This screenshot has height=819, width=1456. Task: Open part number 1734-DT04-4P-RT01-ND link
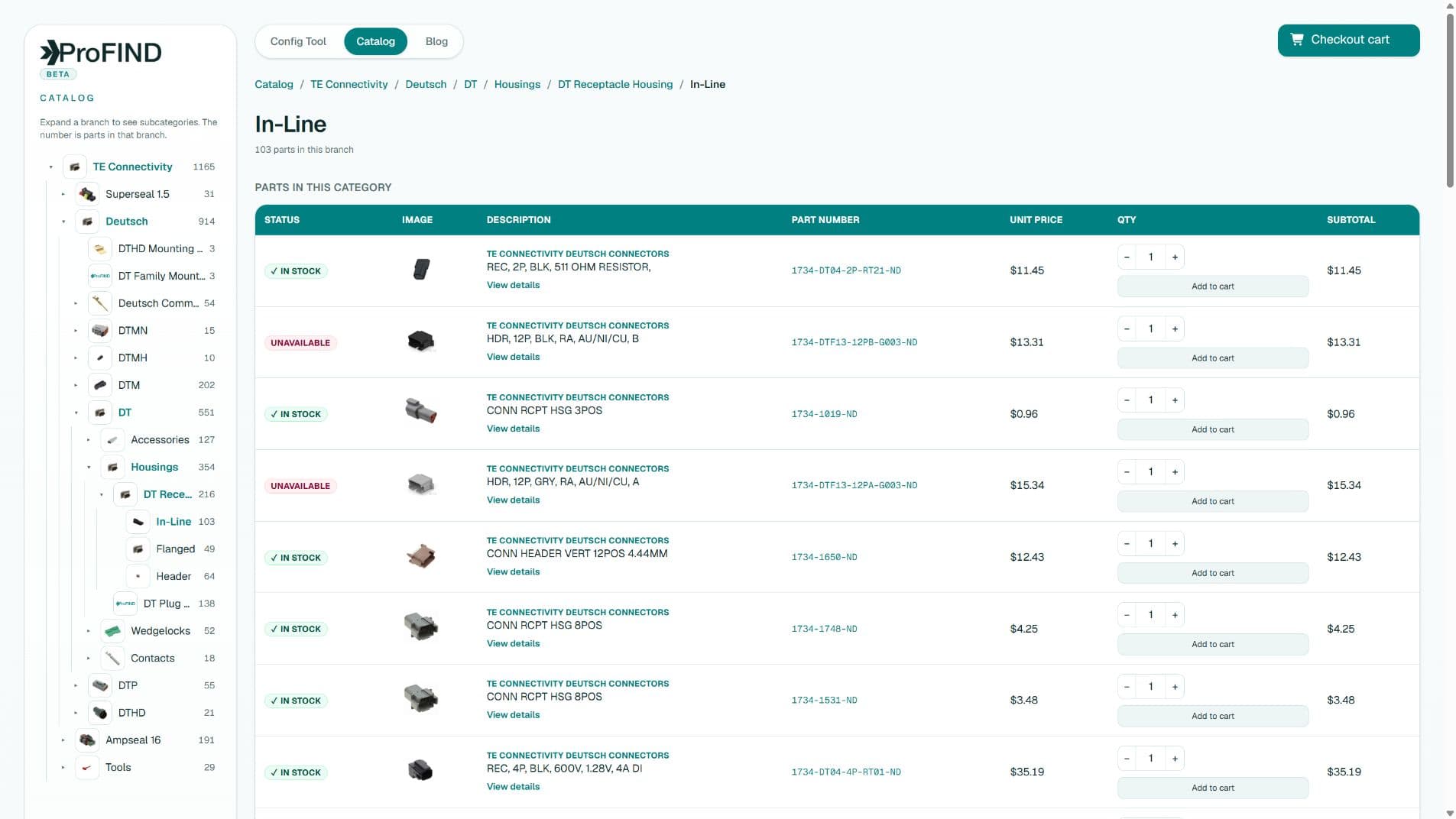(x=846, y=772)
